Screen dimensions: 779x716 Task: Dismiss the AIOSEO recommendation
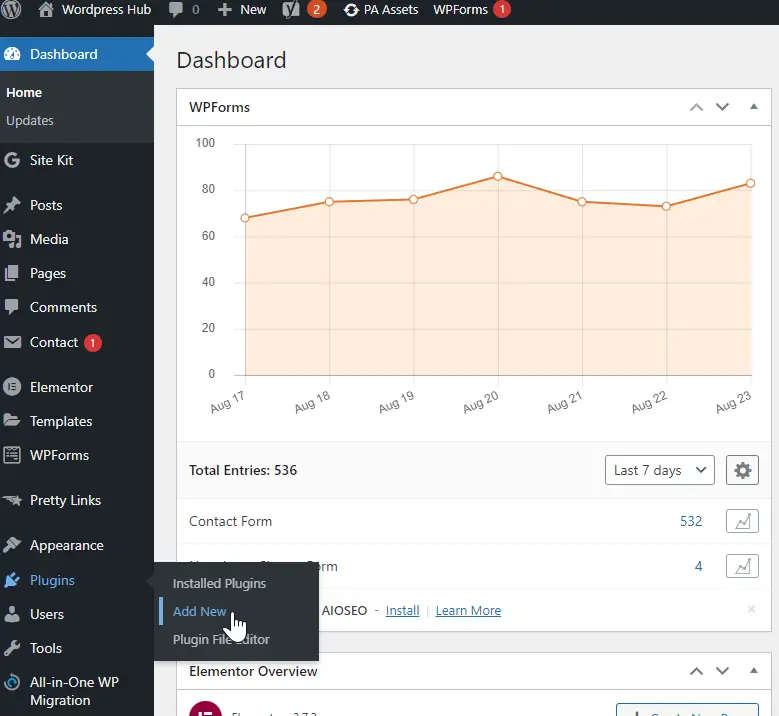[x=751, y=609]
